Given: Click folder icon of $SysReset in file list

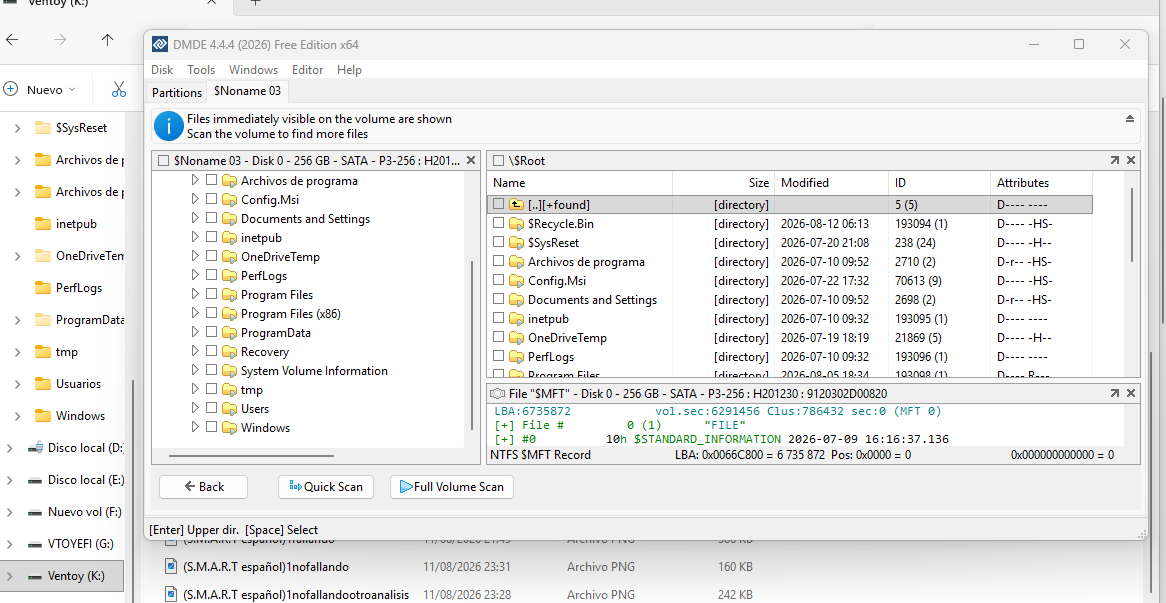Looking at the screenshot, I should click(x=516, y=242).
